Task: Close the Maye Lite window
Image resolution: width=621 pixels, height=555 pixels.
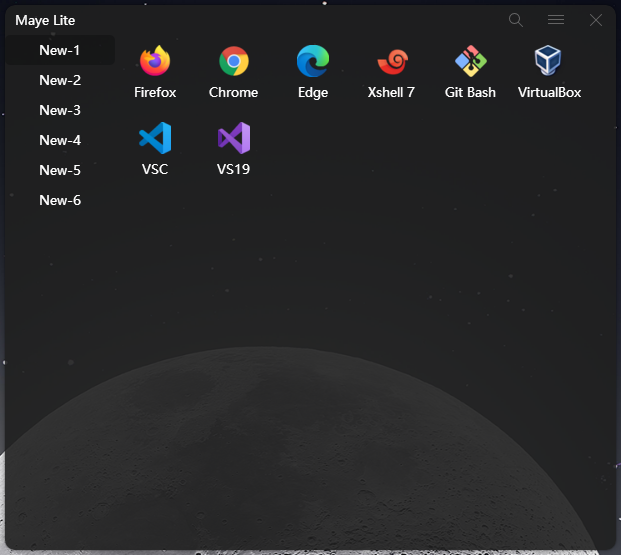Action: [596, 20]
